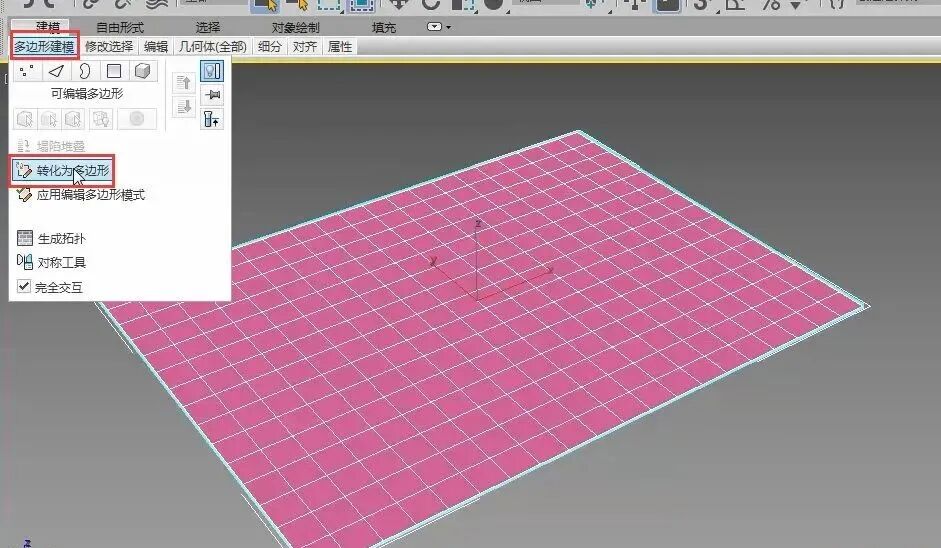Screen dimensions: 941x548
Task: Toggle Show End Result lightbulb icon
Action: pos(211,71)
